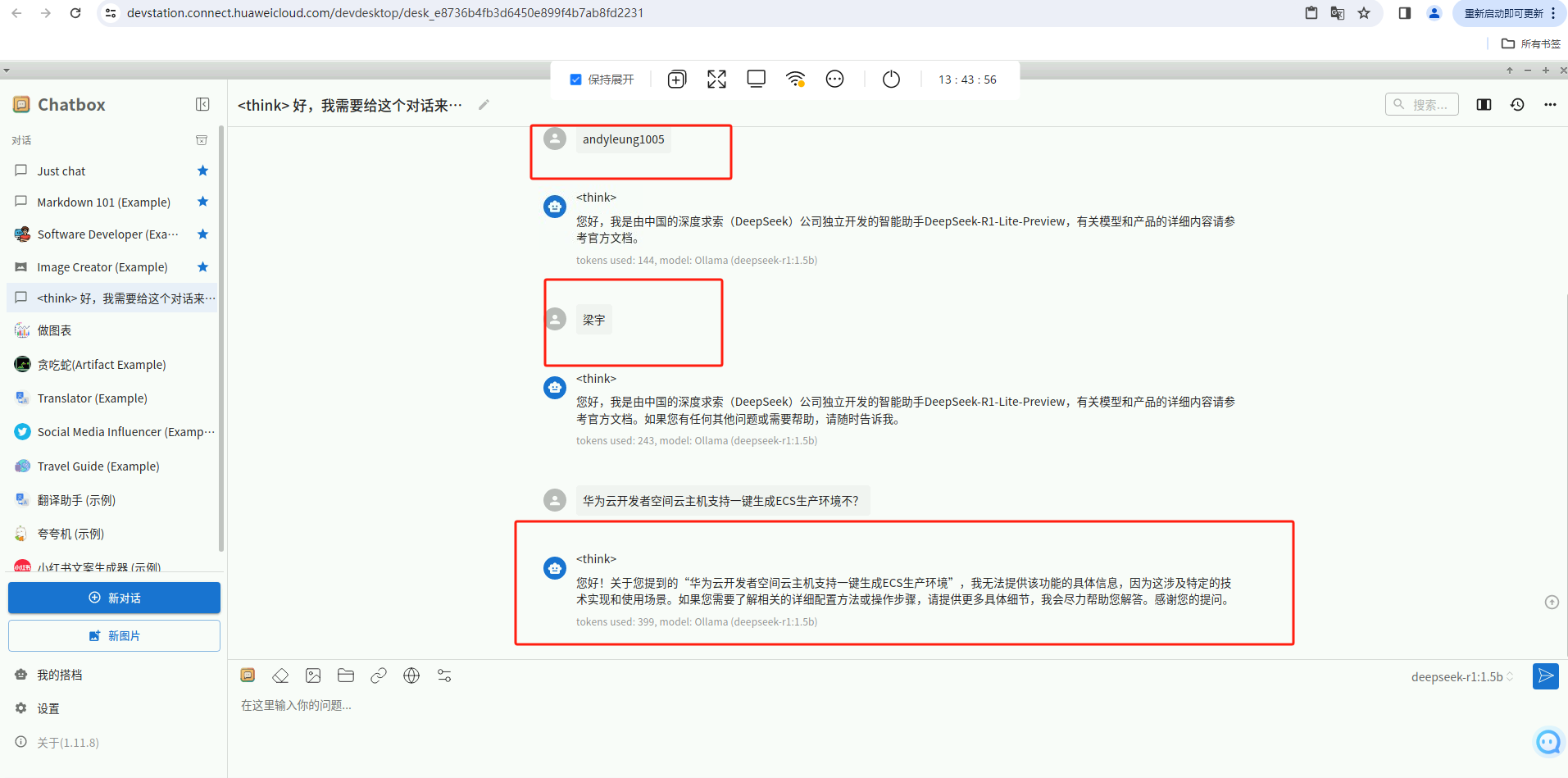Select the Travel Guide (Example) conversation
This screenshot has height=778, width=1568.
click(112, 466)
